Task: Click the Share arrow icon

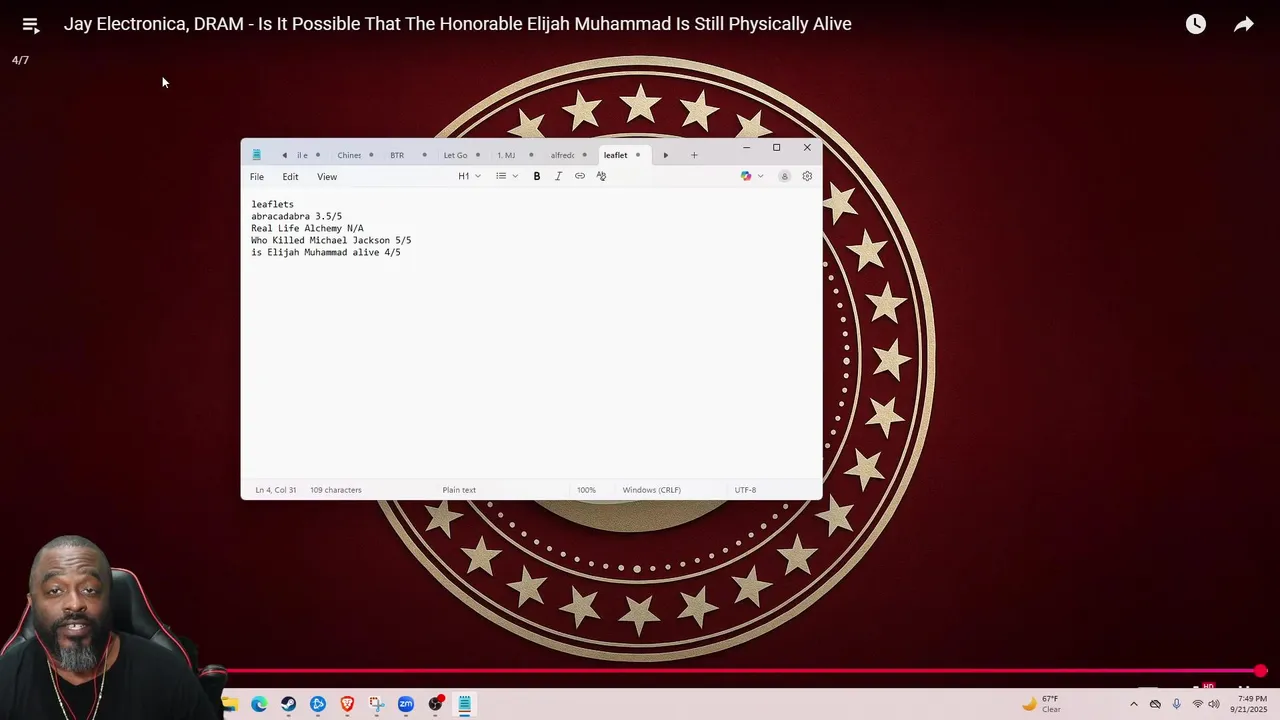Action: (1244, 24)
